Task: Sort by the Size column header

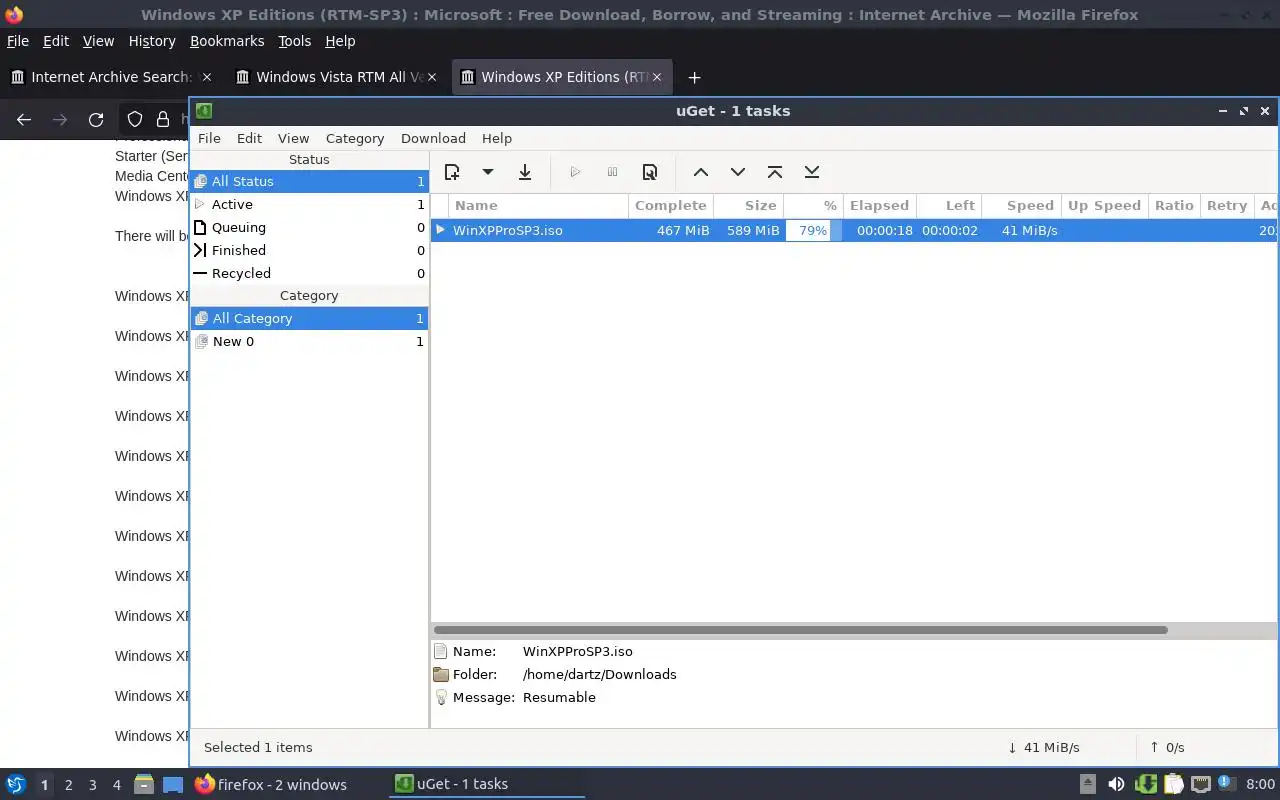Action: [748, 205]
